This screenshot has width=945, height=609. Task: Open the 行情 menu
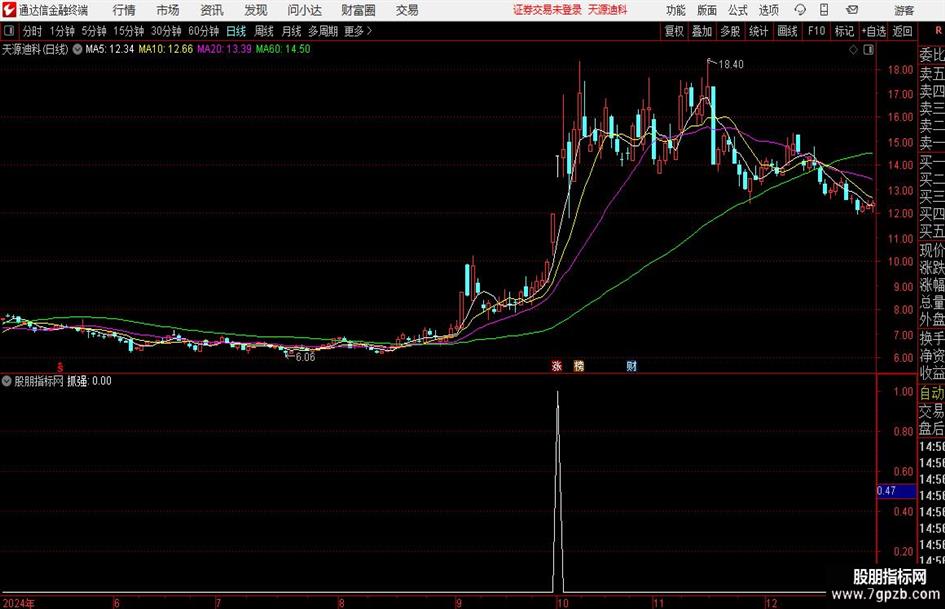pyautogui.click(x=124, y=10)
